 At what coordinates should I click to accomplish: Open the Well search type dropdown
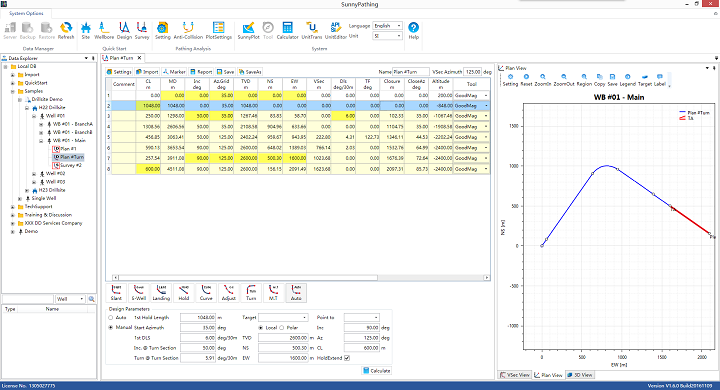pos(70,299)
